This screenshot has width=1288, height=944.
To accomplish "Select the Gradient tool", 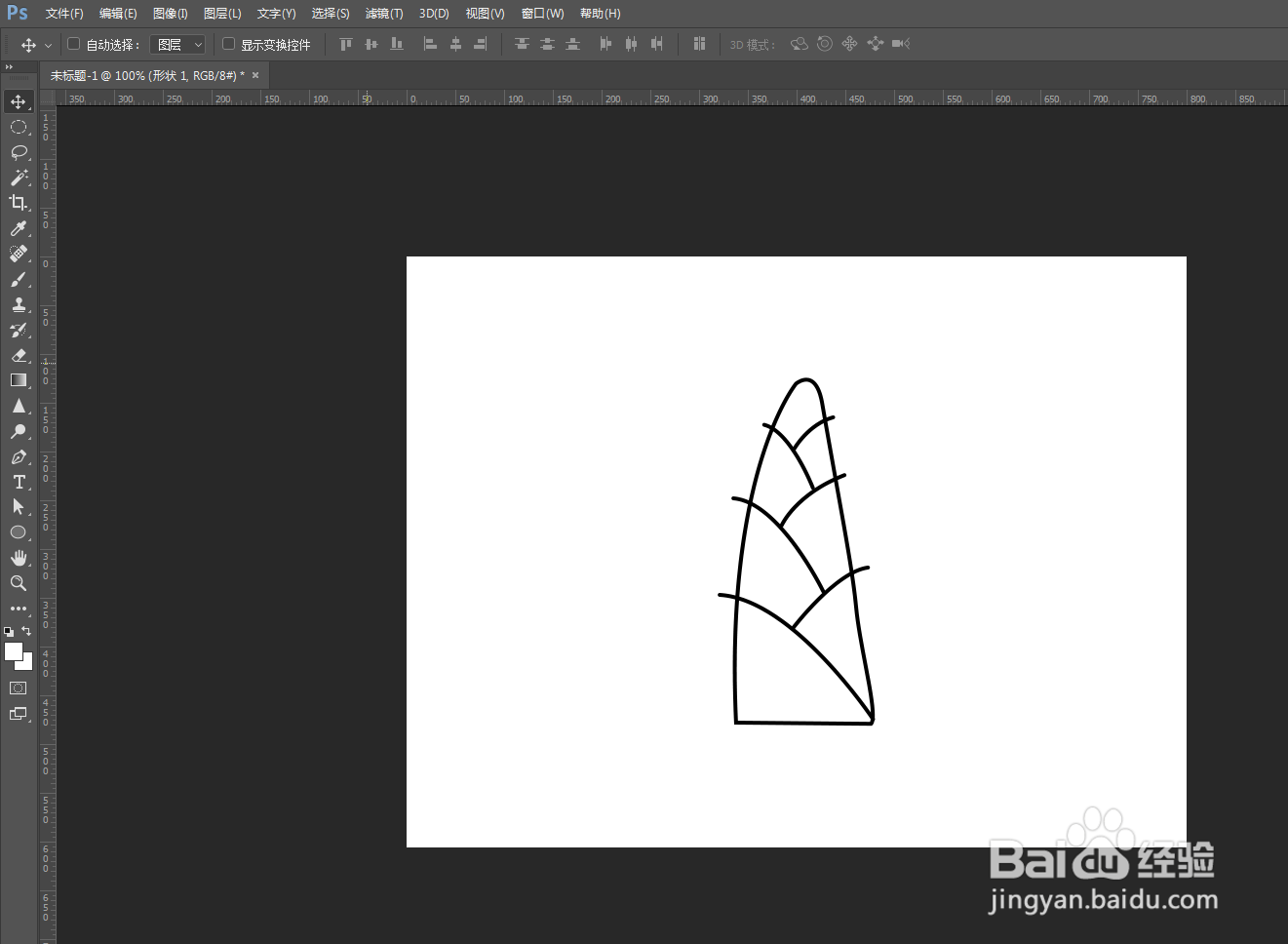I will (19, 380).
